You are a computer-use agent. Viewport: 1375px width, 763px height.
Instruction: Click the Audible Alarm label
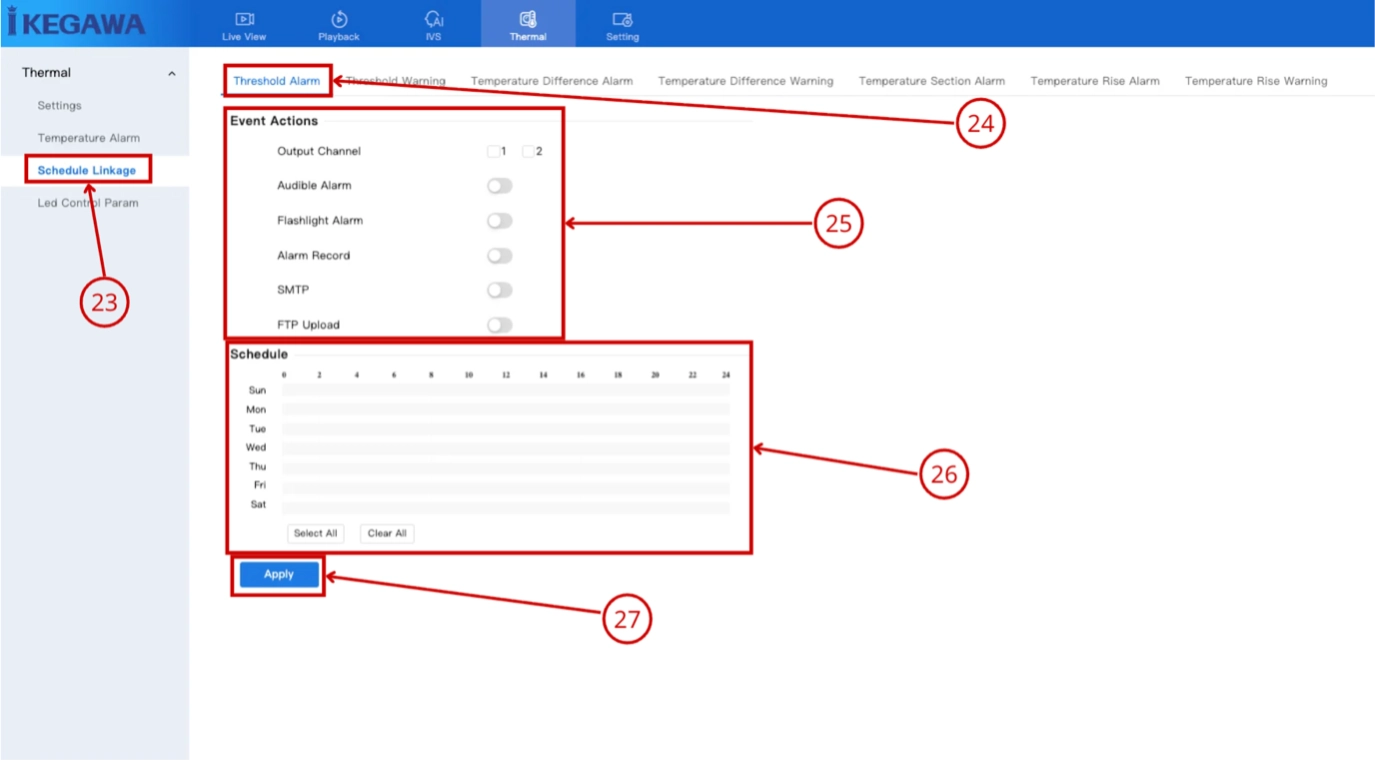pyautogui.click(x=314, y=186)
